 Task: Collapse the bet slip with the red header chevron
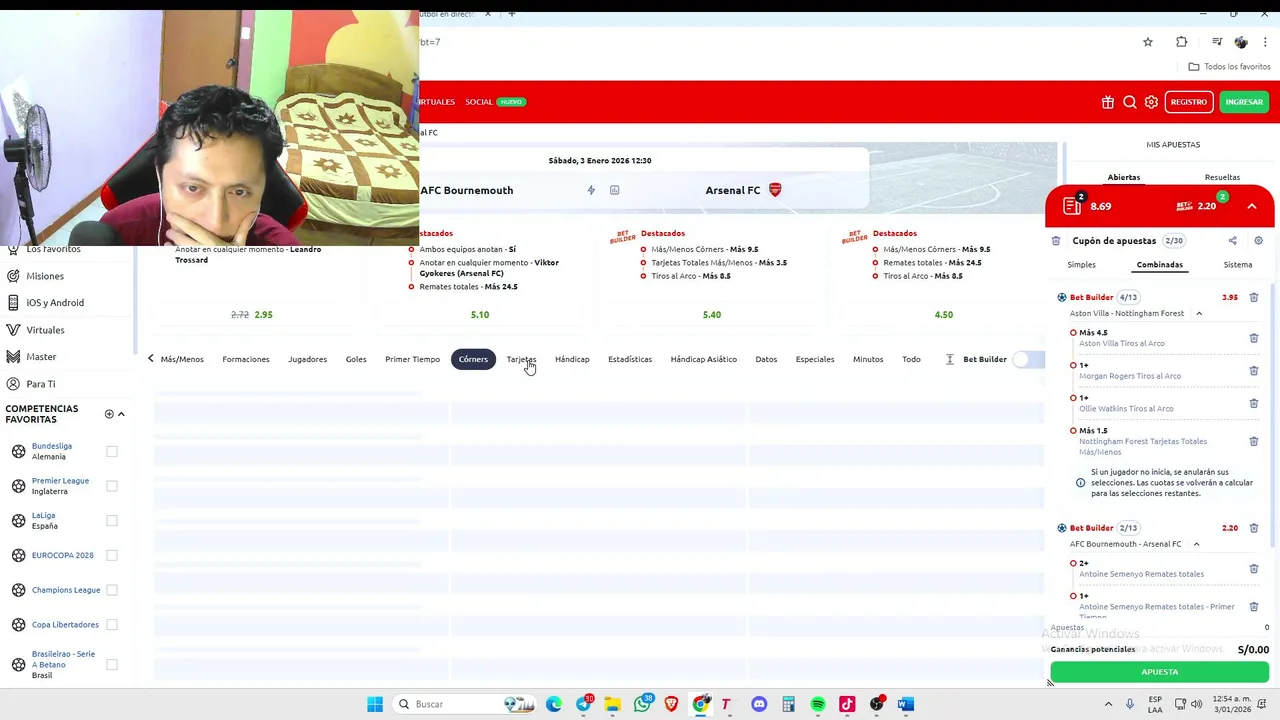pos(1252,206)
